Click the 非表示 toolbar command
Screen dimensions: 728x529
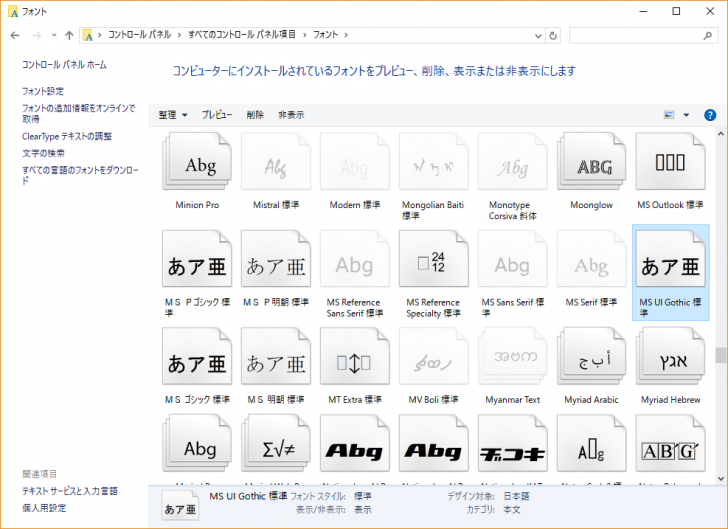click(291, 115)
